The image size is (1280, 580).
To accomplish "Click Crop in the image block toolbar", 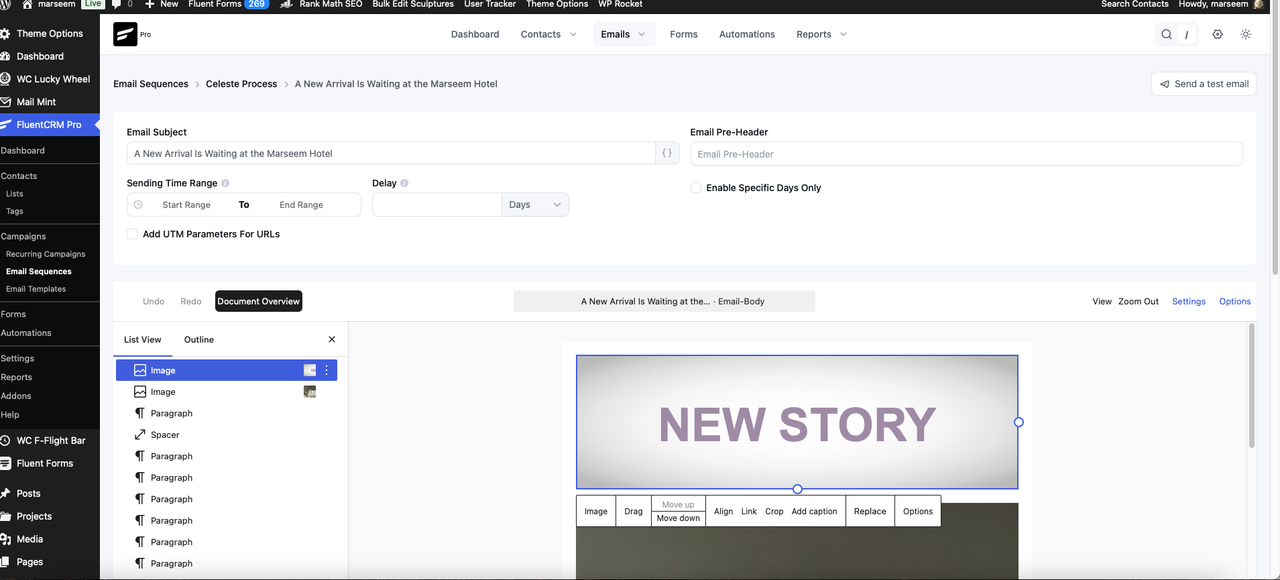I will pos(775,511).
